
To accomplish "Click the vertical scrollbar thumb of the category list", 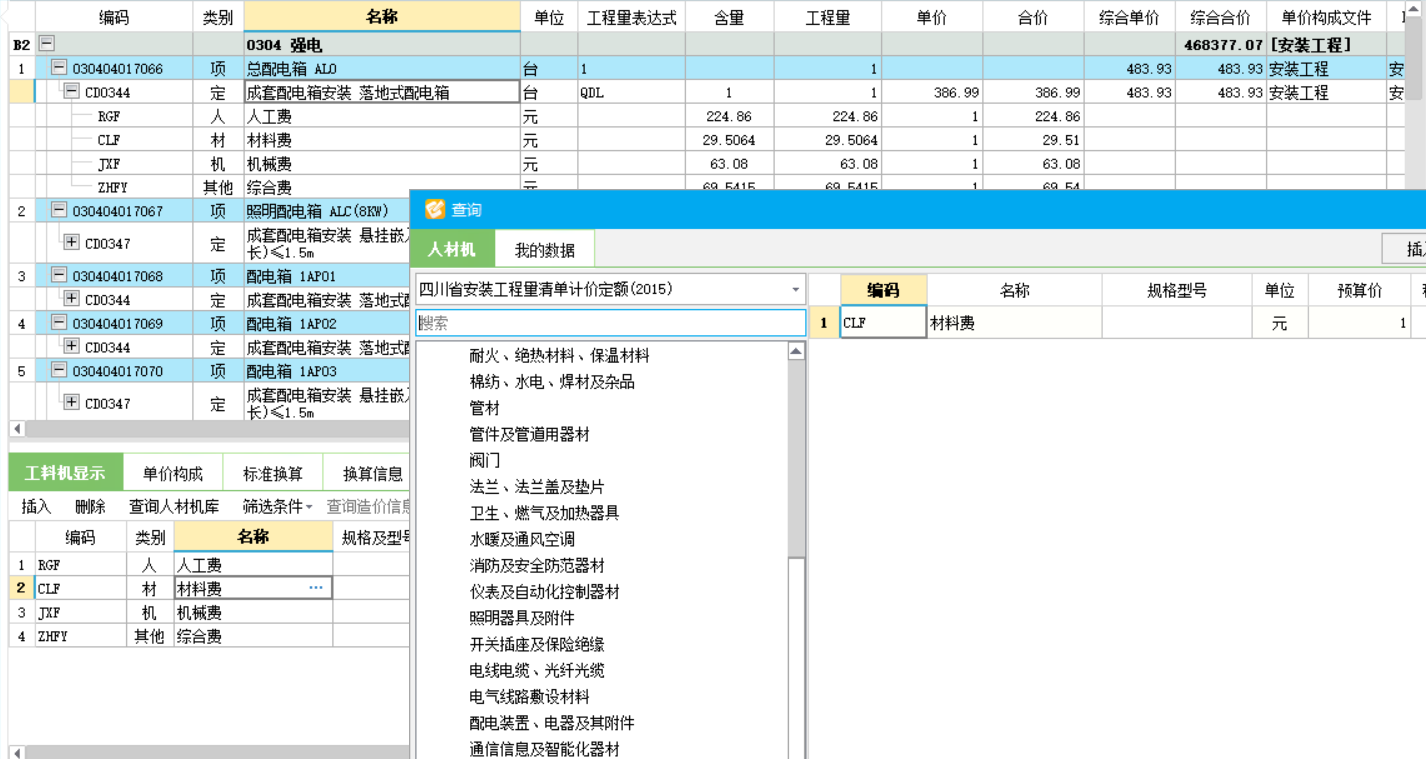I will click(796, 458).
